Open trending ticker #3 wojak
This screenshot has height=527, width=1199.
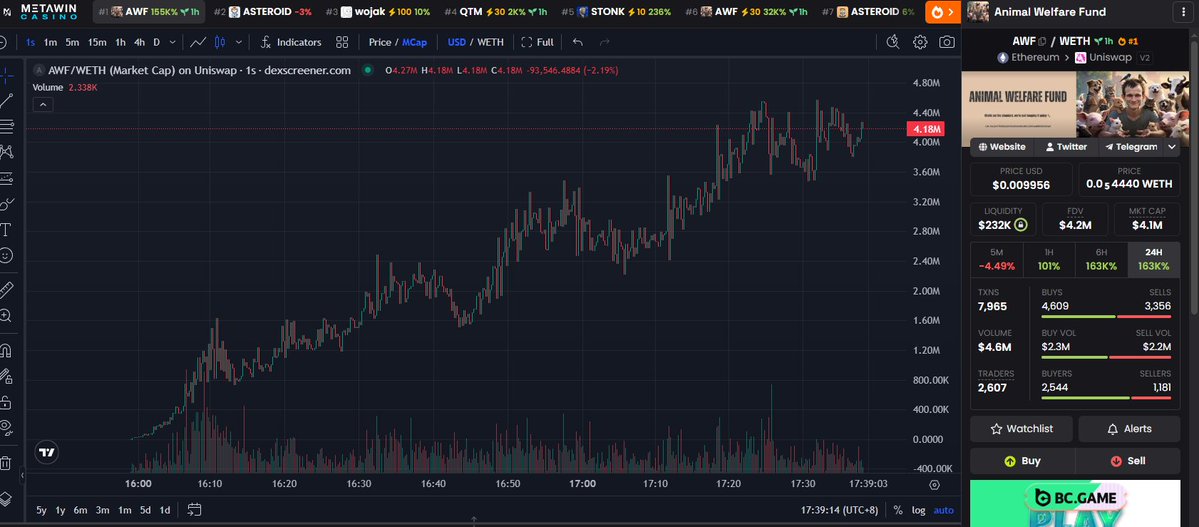coord(377,11)
